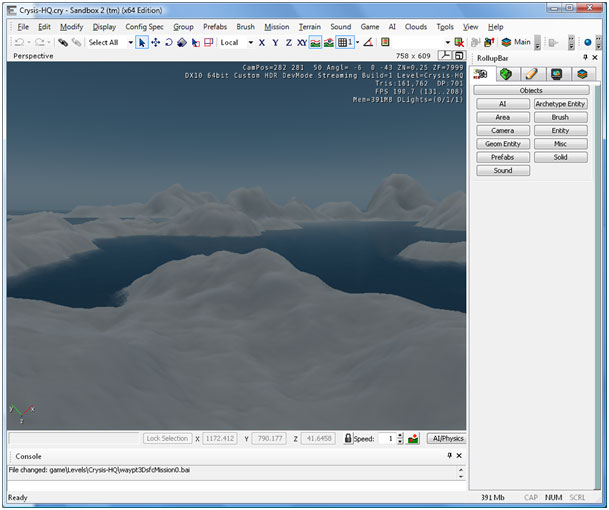Activate the Rotate tool
Viewport: 609px width, 510px height.
(169, 42)
